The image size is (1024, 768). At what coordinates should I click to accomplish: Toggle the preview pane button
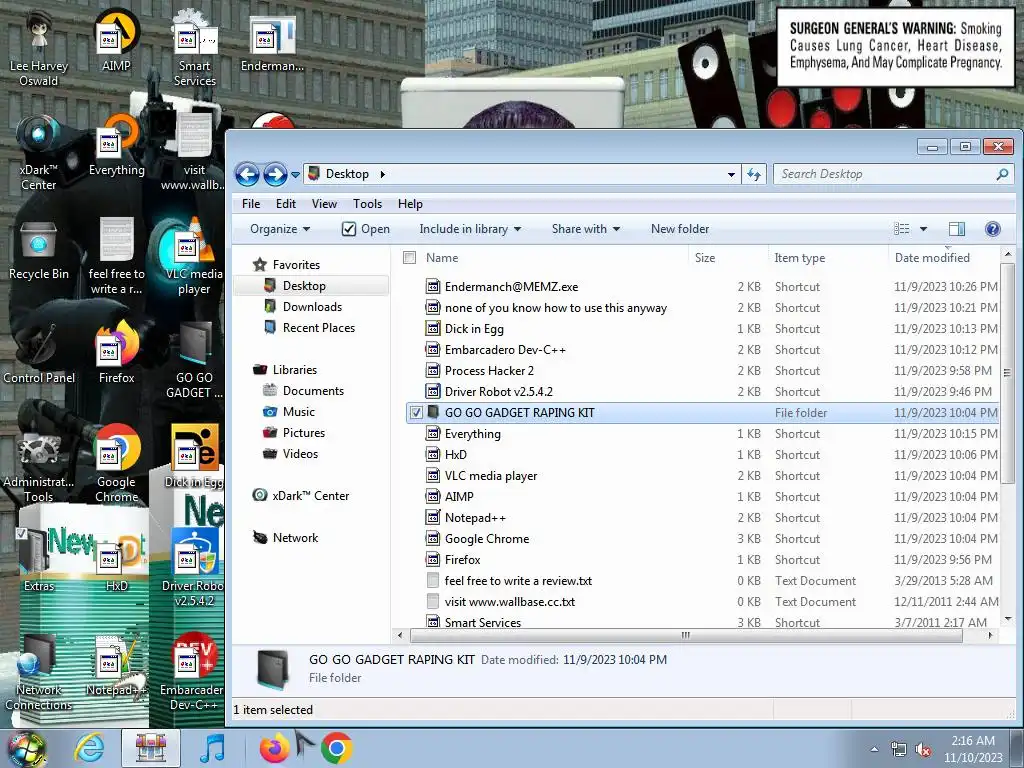(x=957, y=229)
